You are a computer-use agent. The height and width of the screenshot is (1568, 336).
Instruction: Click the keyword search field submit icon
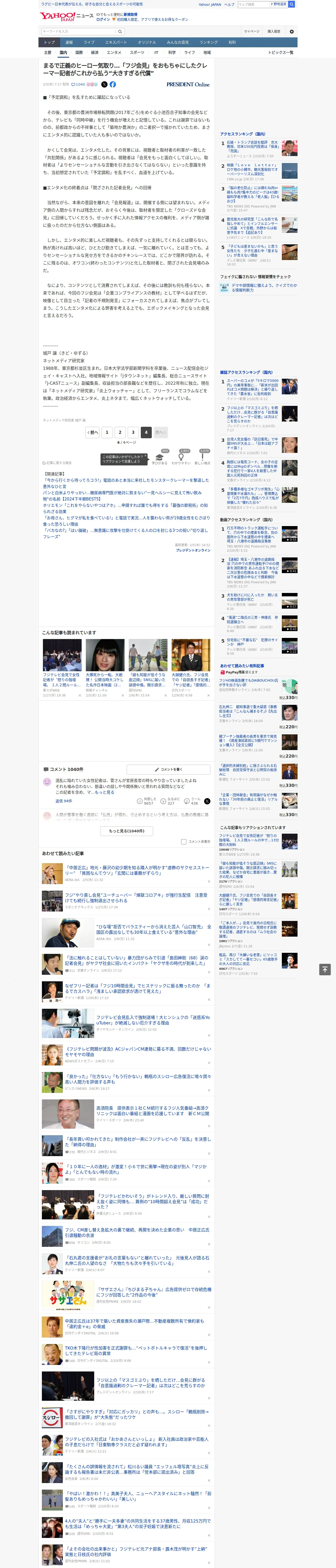tap(120, 31)
